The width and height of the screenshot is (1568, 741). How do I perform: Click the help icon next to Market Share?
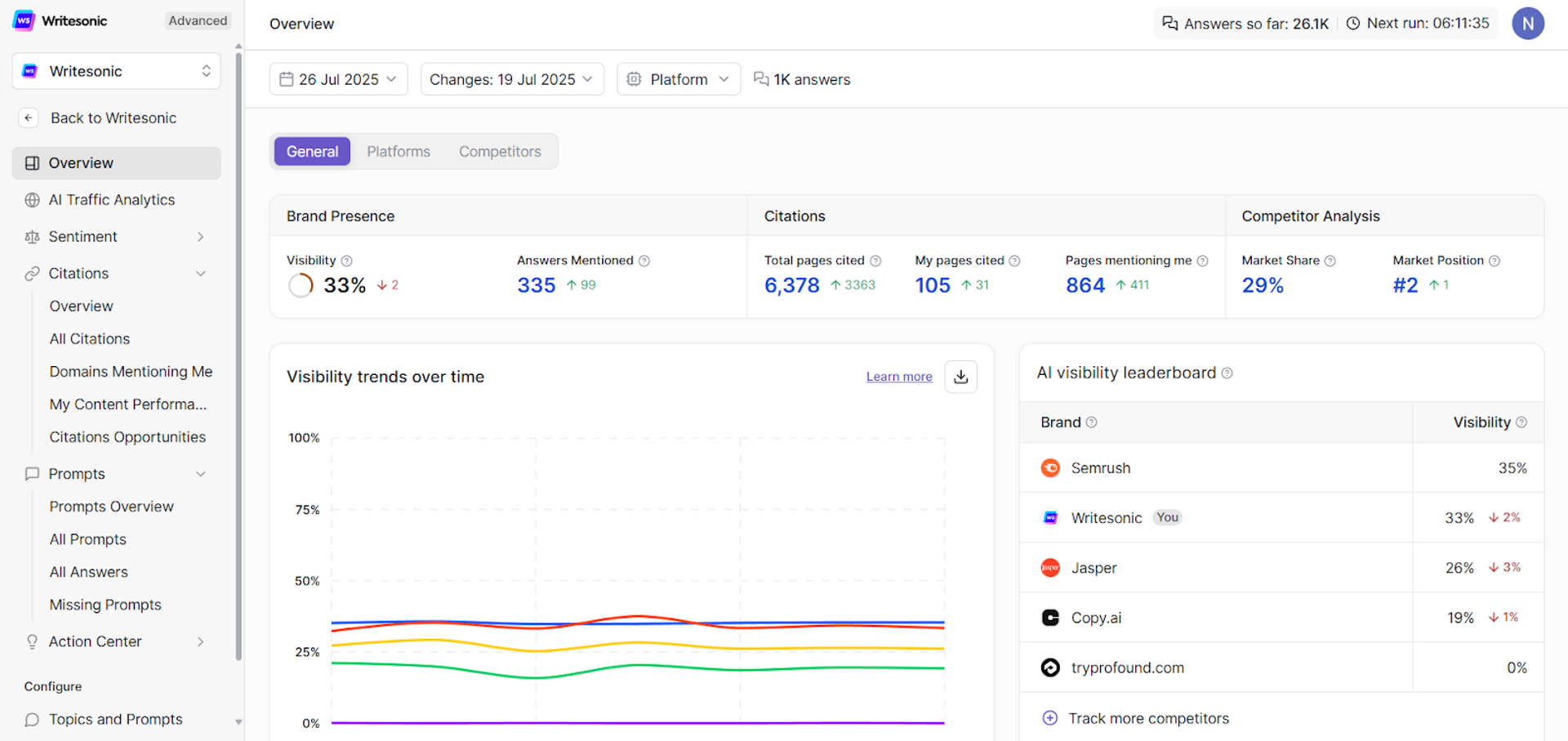point(1330,261)
